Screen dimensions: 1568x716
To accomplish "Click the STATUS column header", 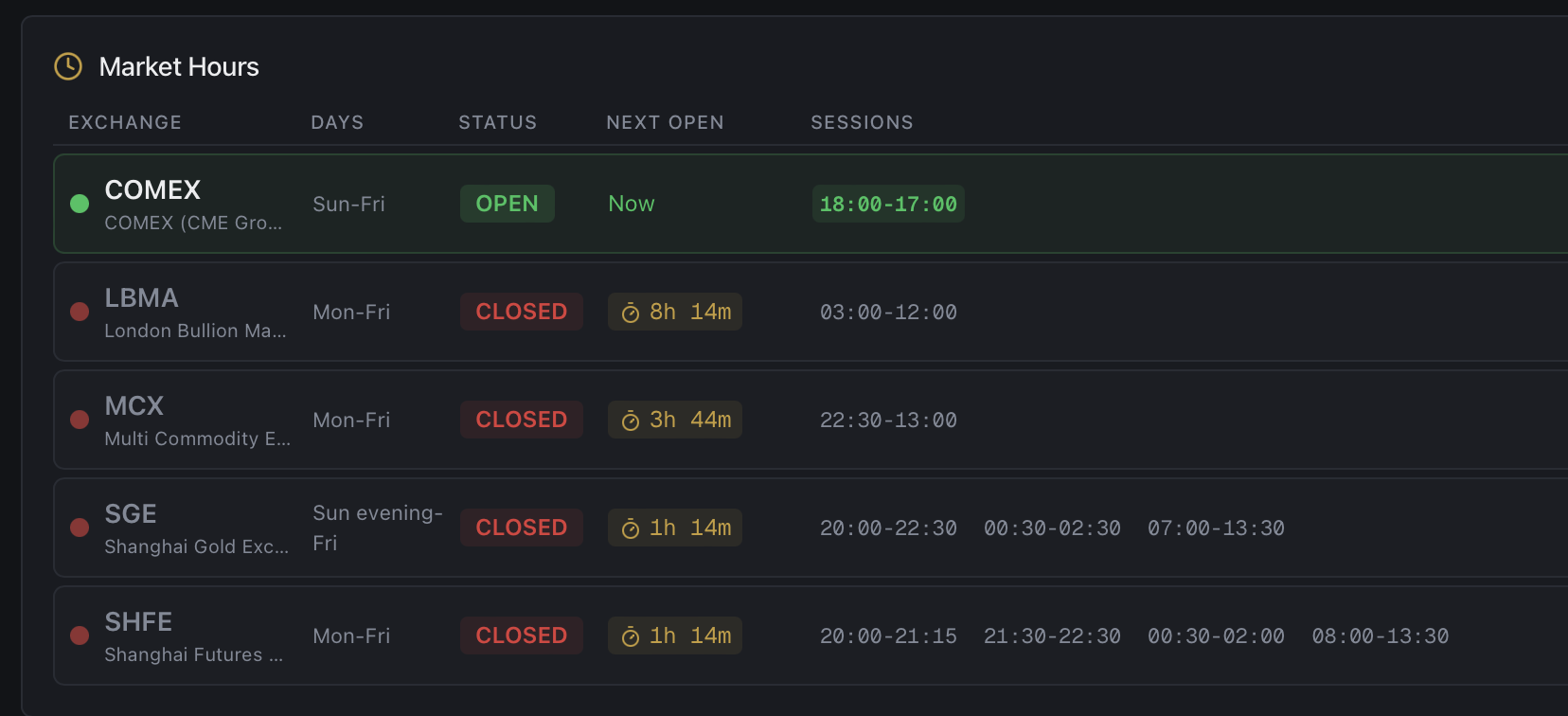I will coord(497,122).
